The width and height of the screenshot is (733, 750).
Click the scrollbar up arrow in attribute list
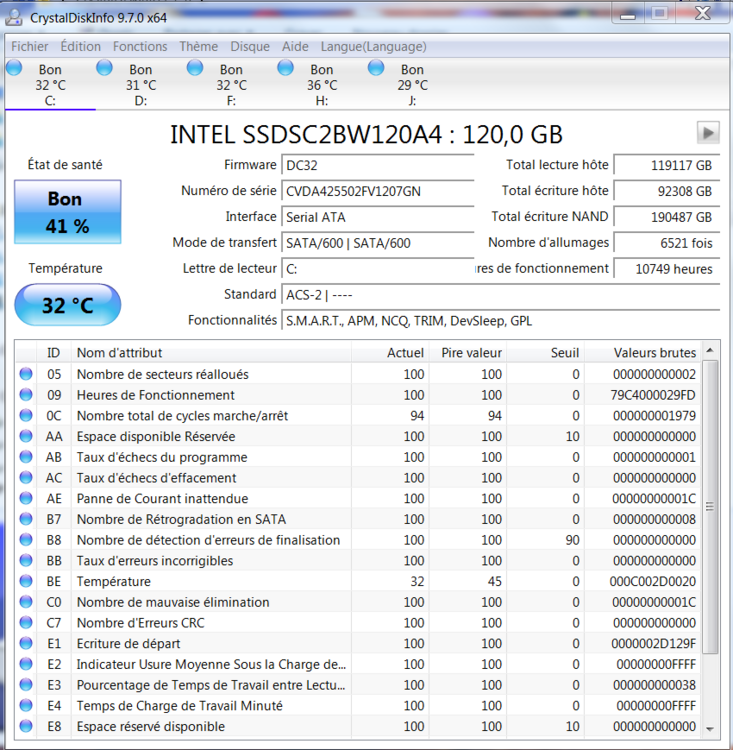[x=710, y=352]
